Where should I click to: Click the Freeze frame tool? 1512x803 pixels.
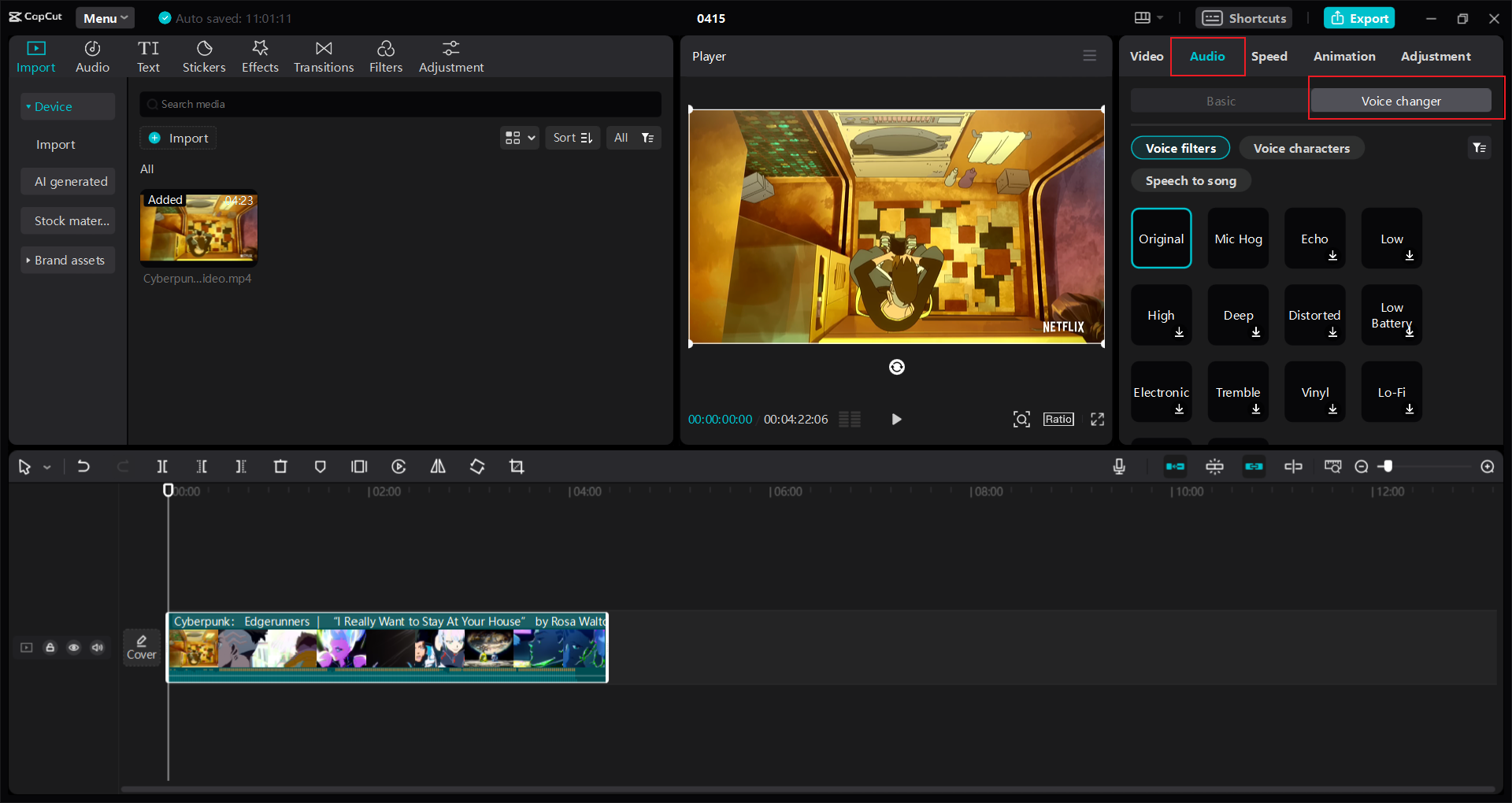[x=359, y=467]
